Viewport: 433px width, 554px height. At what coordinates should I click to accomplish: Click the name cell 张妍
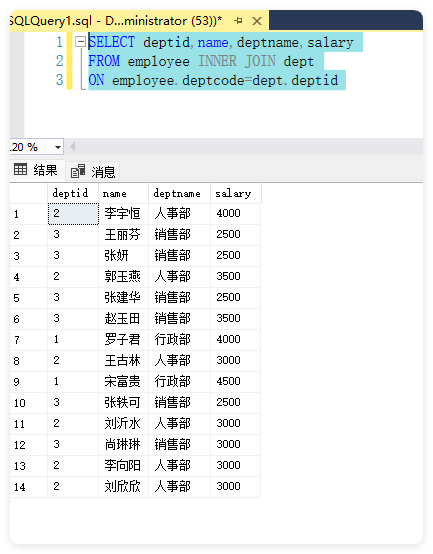coord(124,255)
